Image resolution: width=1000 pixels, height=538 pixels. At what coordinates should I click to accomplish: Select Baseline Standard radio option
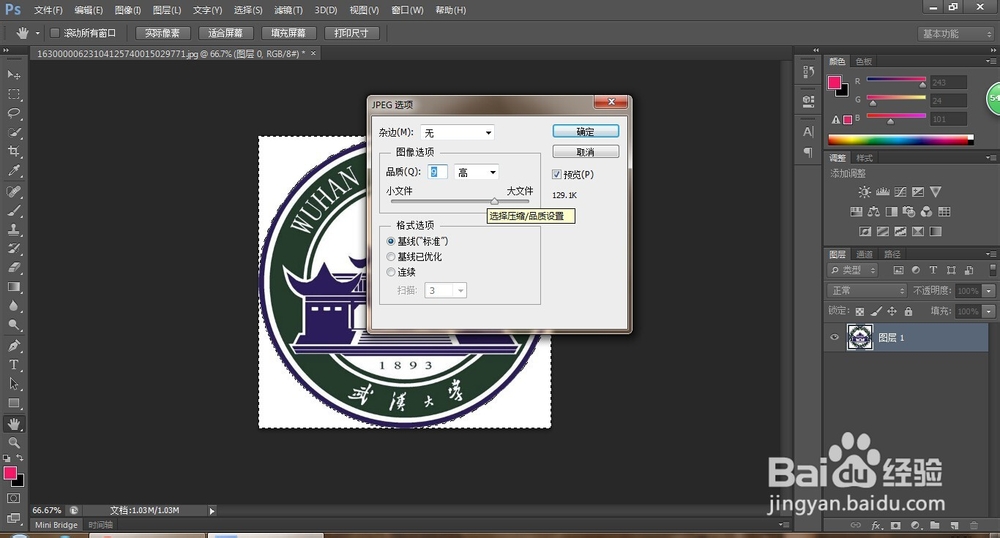(x=391, y=242)
